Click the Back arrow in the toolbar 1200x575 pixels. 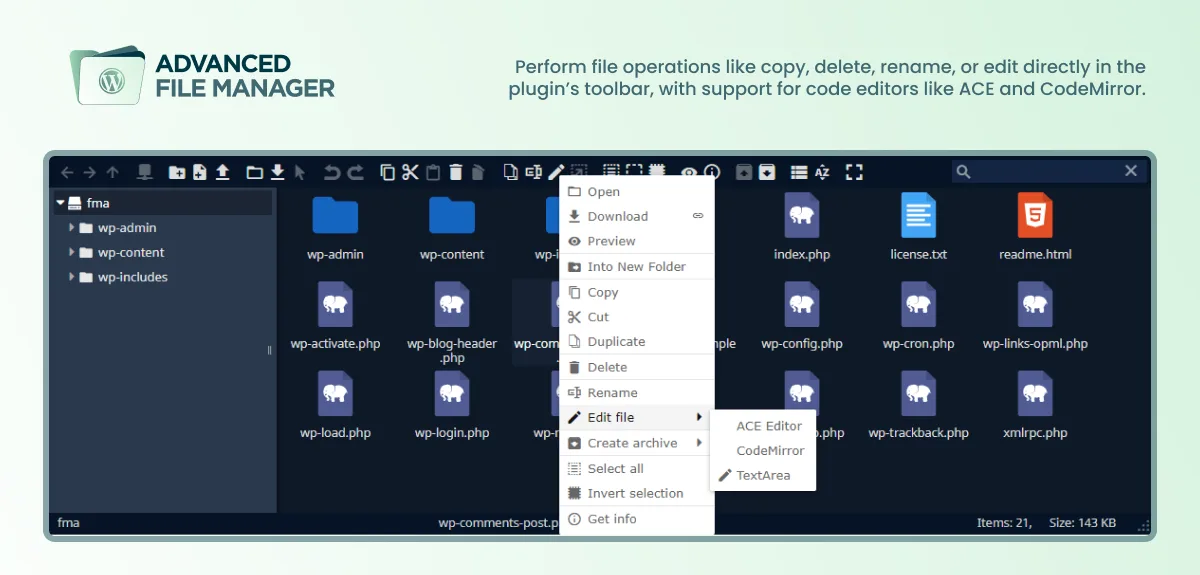coord(67,172)
